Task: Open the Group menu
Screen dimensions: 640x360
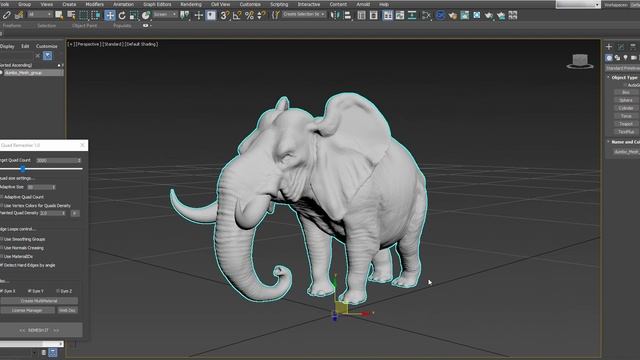Action: point(24,4)
